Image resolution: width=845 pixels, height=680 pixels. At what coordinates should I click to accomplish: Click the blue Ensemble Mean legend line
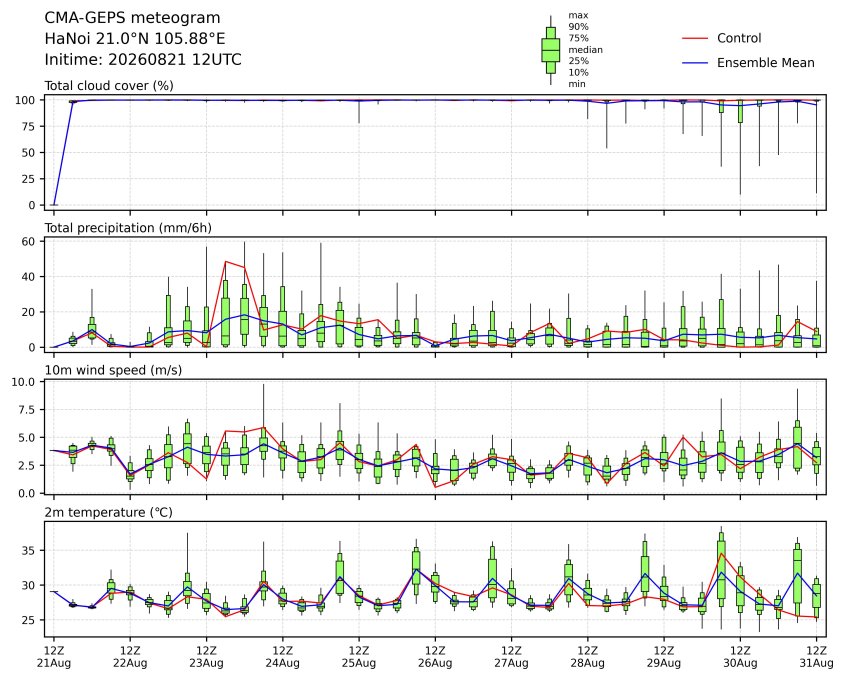(695, 63)
